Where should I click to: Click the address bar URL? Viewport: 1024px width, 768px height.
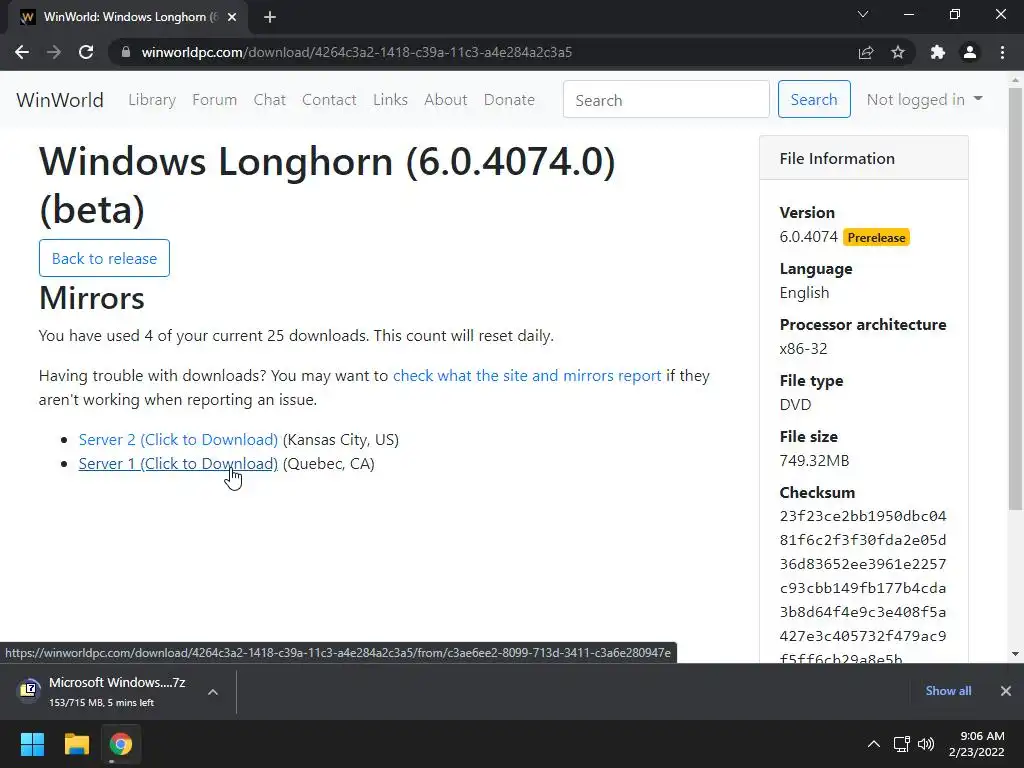click(x=357, y=52)
